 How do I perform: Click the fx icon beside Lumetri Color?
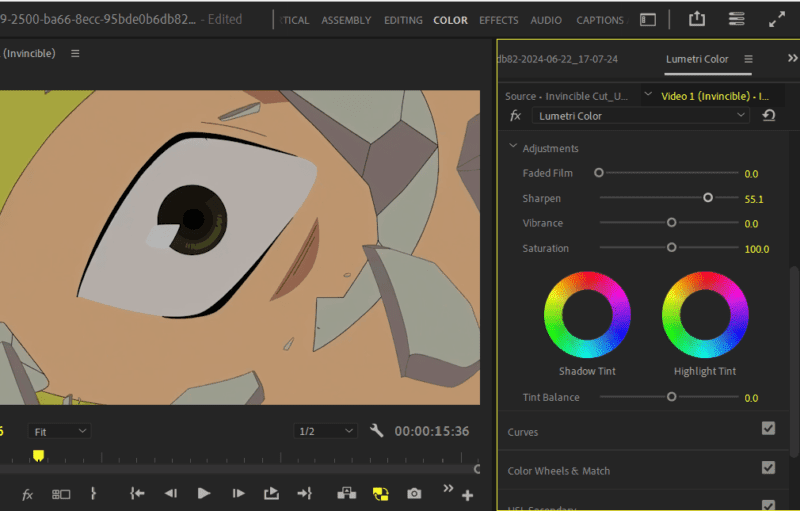[515, 116]
